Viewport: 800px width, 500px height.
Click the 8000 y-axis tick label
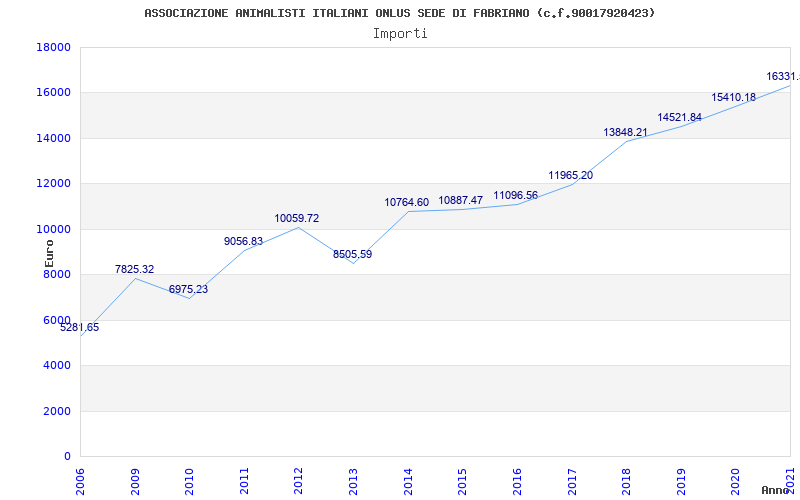tap(57, 274)
